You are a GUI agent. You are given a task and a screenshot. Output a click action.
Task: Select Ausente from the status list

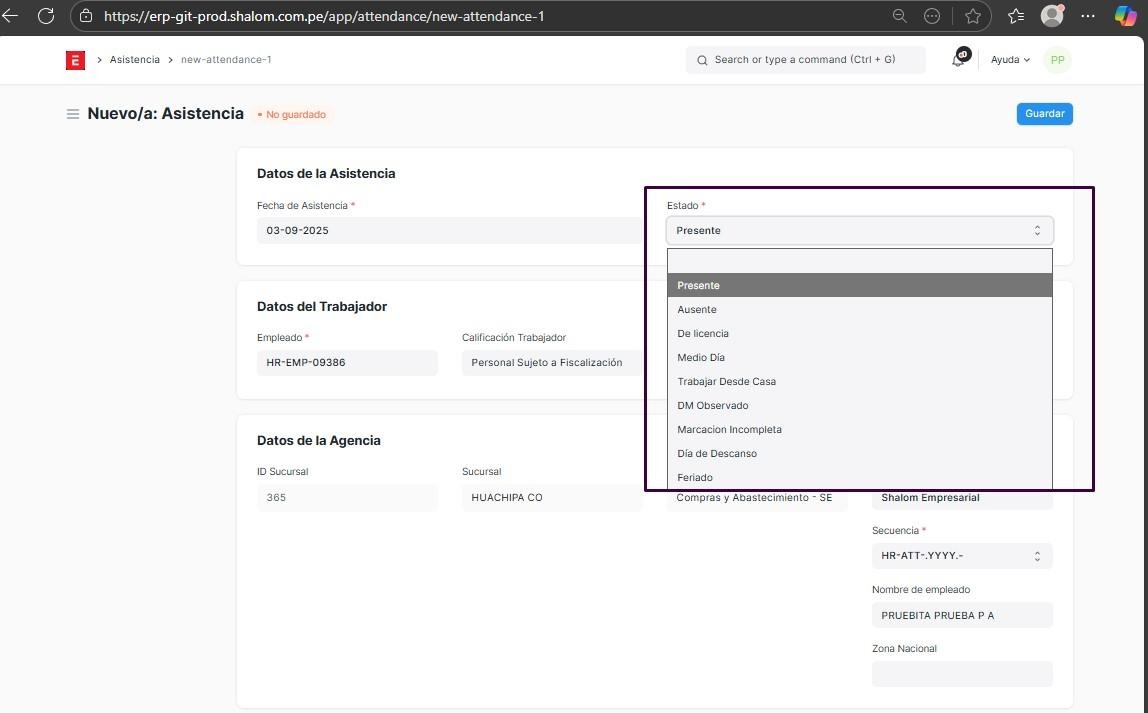(697, 309)
